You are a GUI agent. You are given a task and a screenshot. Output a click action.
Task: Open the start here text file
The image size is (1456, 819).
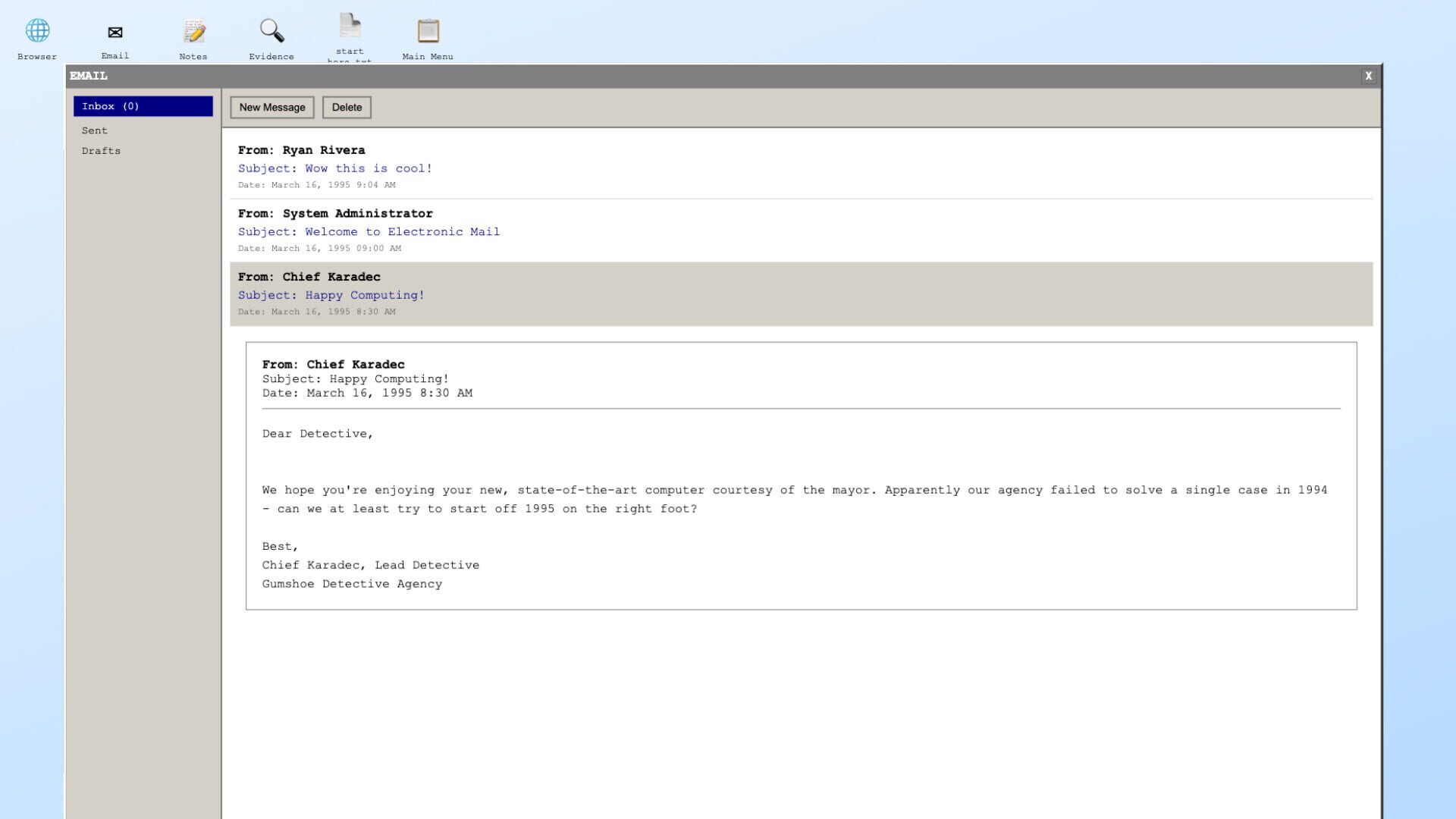coord(350,27)
